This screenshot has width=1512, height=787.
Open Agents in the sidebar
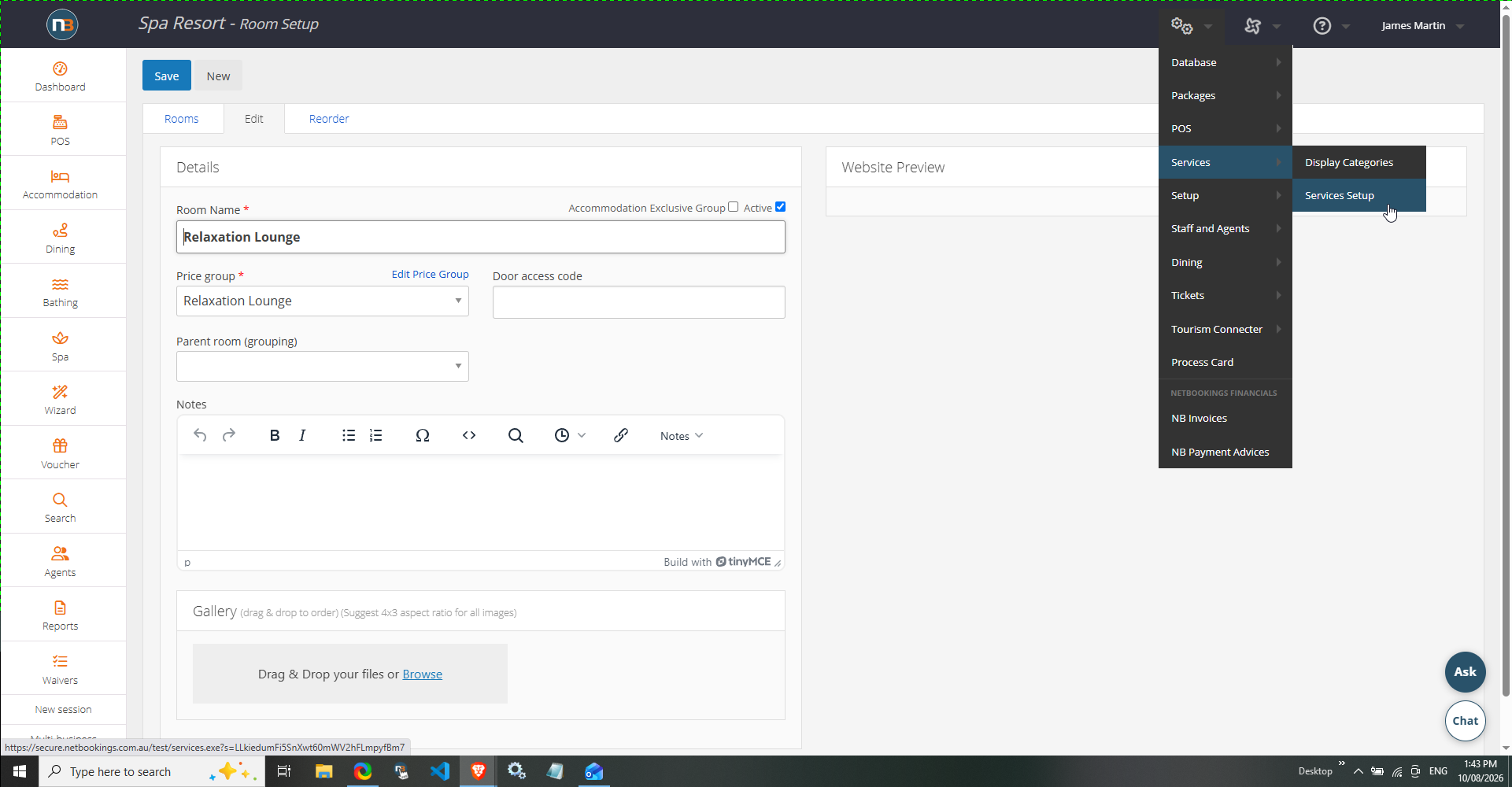(61, 561)
